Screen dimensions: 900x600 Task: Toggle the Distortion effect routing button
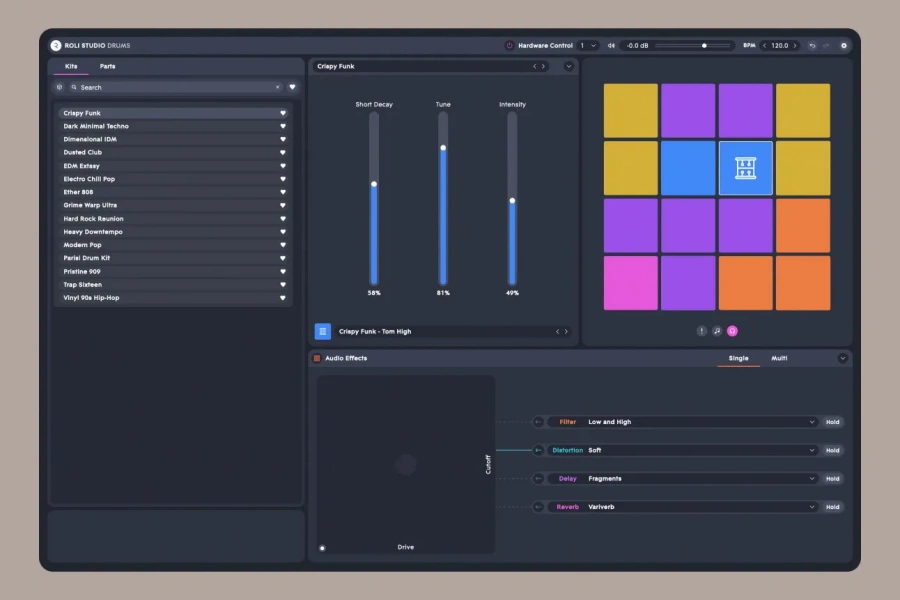(x=538, y=450)
